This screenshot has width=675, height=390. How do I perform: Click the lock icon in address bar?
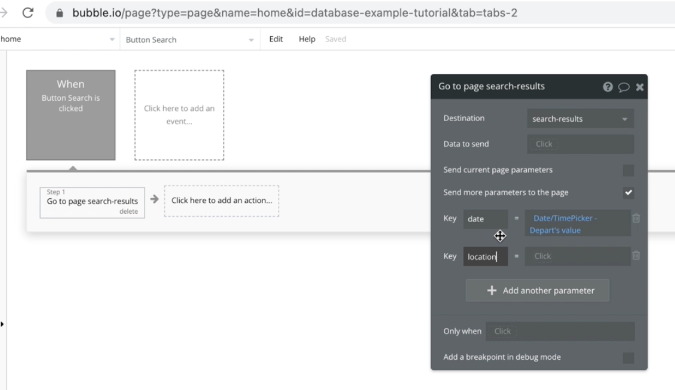(60, 13)
